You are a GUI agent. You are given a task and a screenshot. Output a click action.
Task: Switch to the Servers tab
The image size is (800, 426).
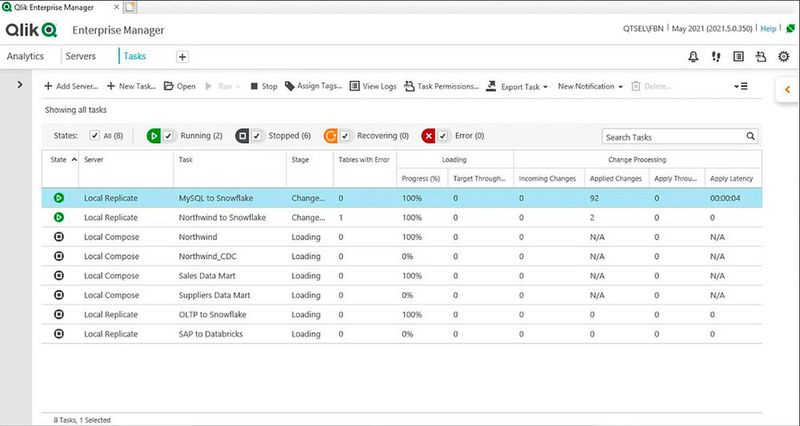(81, 56)
